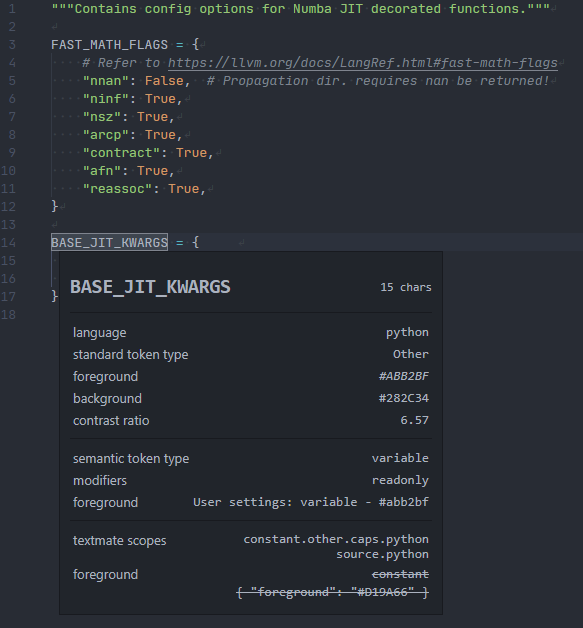Viewport: 583px width, 628px height.
Task: Click the "afn" dictionary key
Action: (102, 171)
